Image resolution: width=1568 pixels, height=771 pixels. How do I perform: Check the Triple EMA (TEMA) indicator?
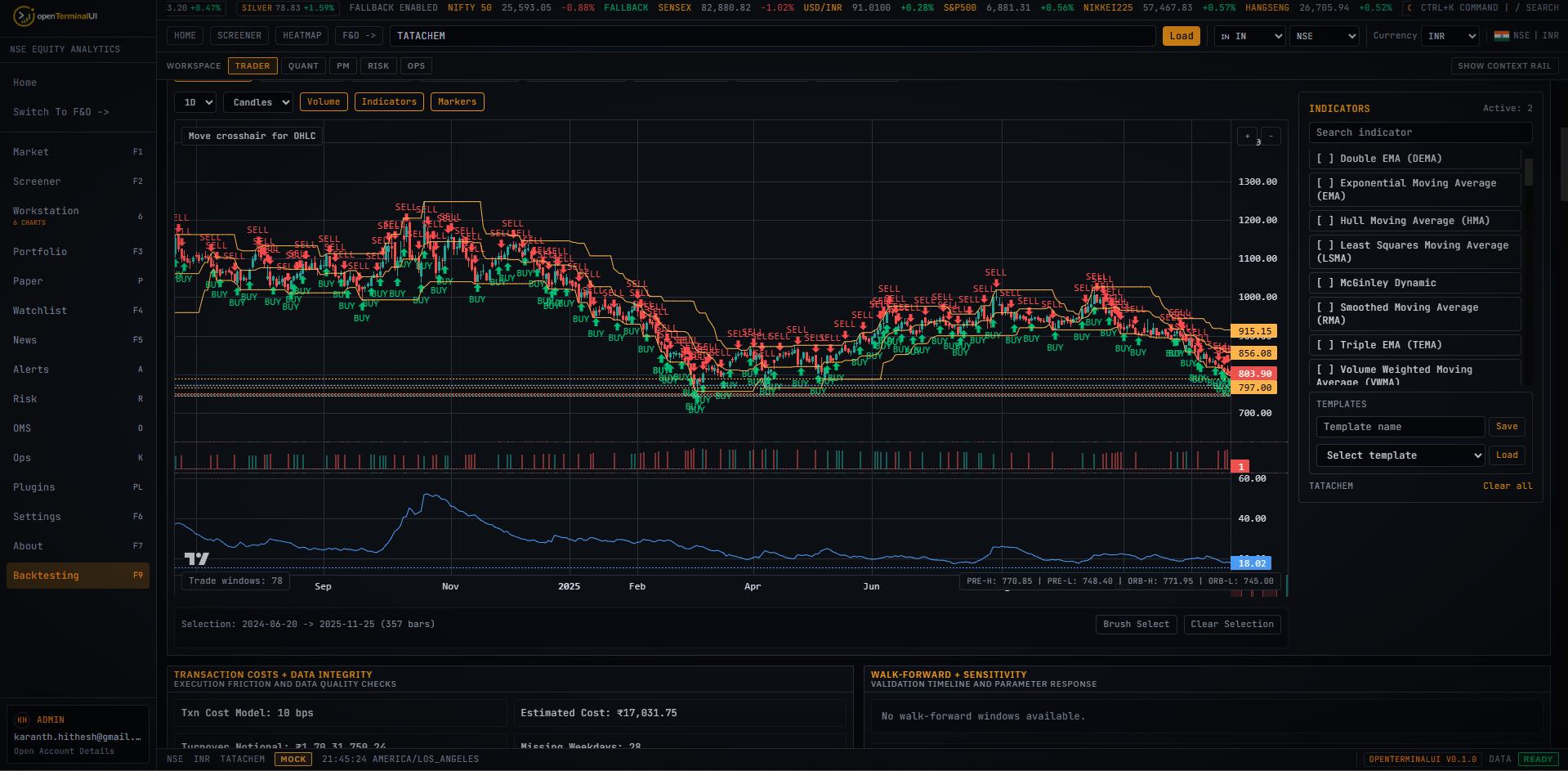click(1414, 345)
